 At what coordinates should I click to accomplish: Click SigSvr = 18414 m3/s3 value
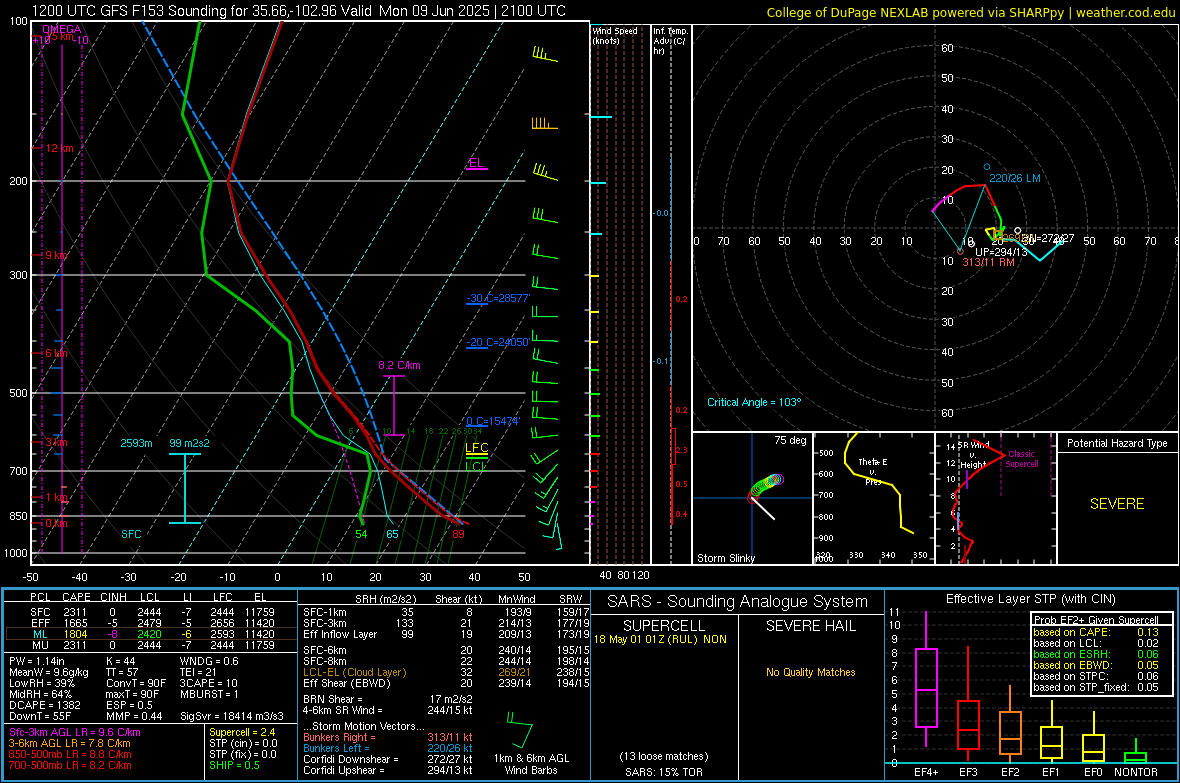(232, 716)
